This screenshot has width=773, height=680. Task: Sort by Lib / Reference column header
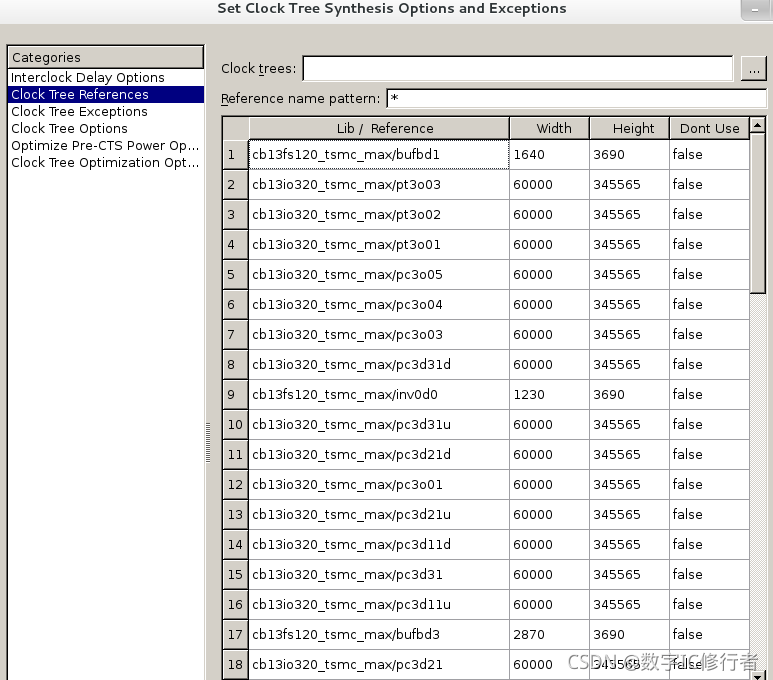coord(379,128)
